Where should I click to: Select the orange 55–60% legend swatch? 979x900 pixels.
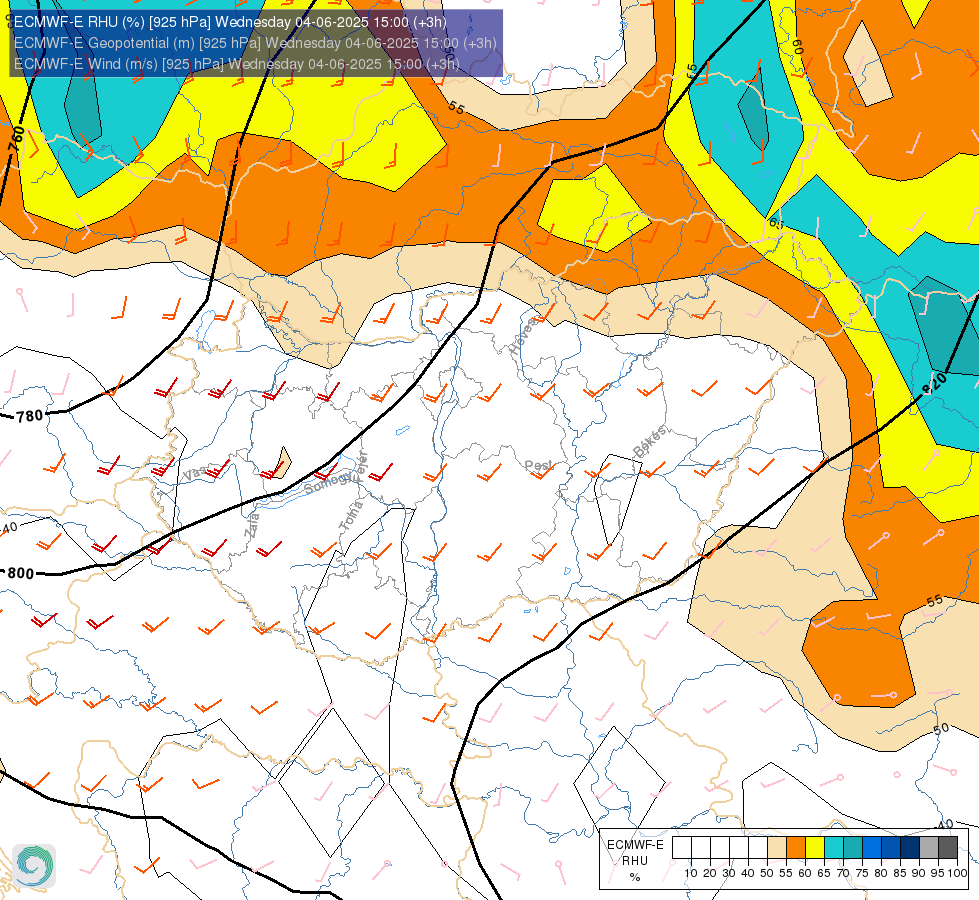[x=796, y=848]
